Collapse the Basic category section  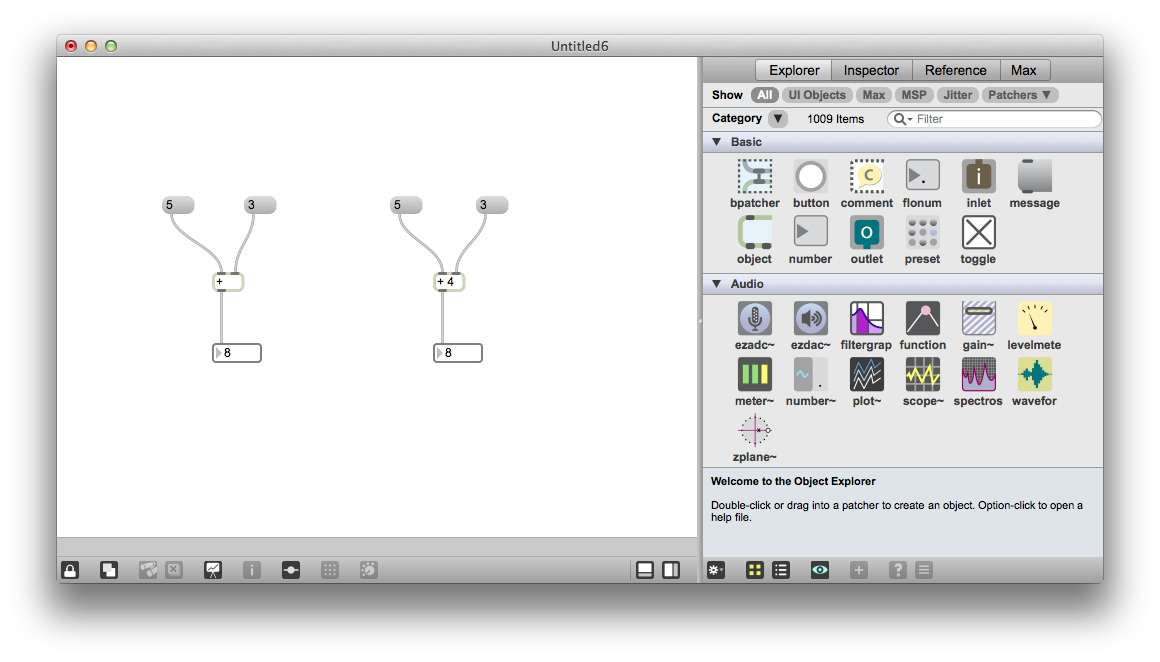(x=716, y=141)
